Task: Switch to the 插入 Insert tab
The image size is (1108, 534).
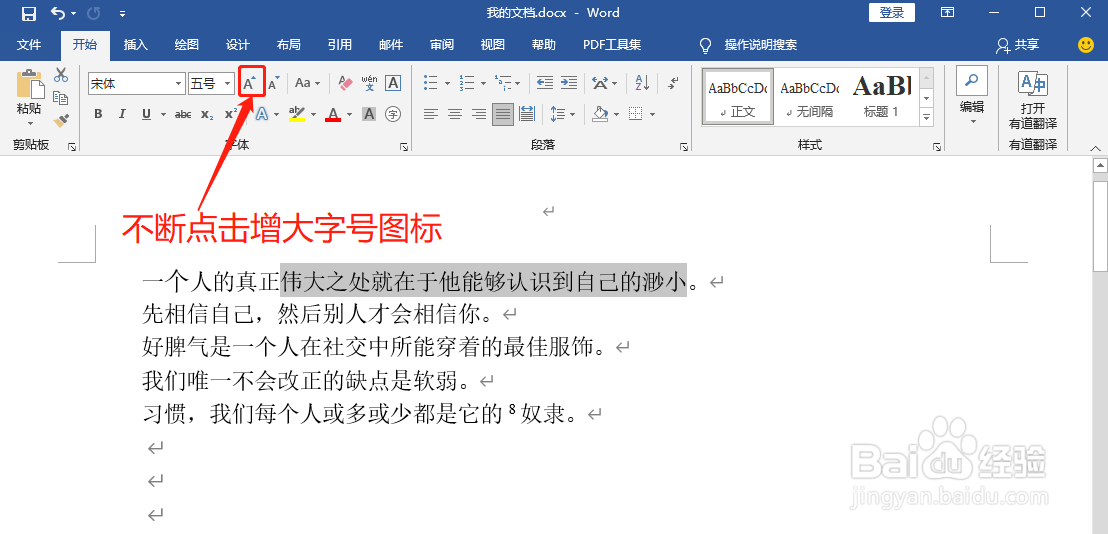Action: (136, 45)
